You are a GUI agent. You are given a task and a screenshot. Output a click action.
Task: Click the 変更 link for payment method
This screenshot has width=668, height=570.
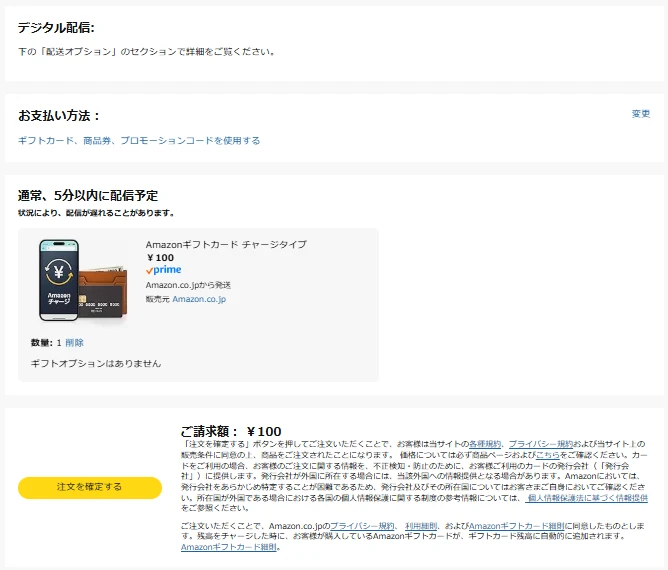[641, 114]
